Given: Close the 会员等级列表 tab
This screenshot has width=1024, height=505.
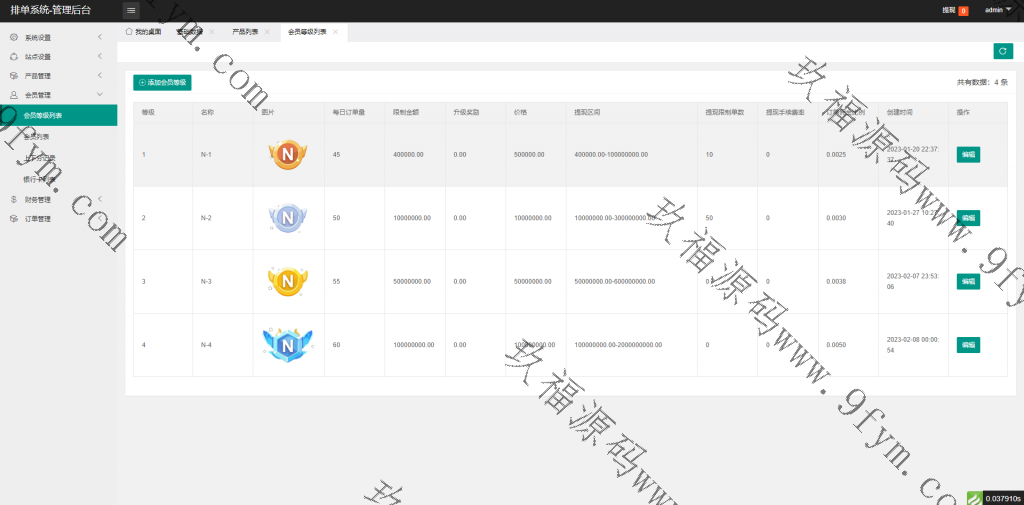Looking at the screenshot, I should click(335, 32).
